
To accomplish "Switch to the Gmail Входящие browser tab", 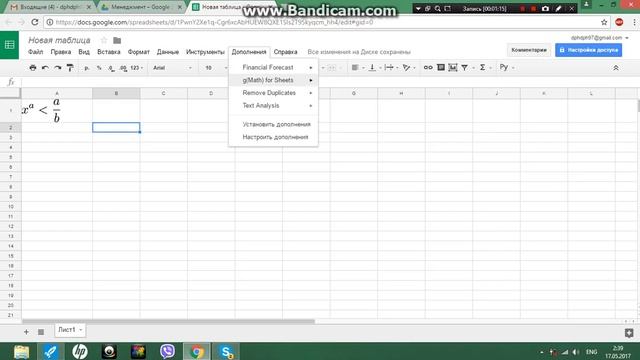I will (51, 7).
